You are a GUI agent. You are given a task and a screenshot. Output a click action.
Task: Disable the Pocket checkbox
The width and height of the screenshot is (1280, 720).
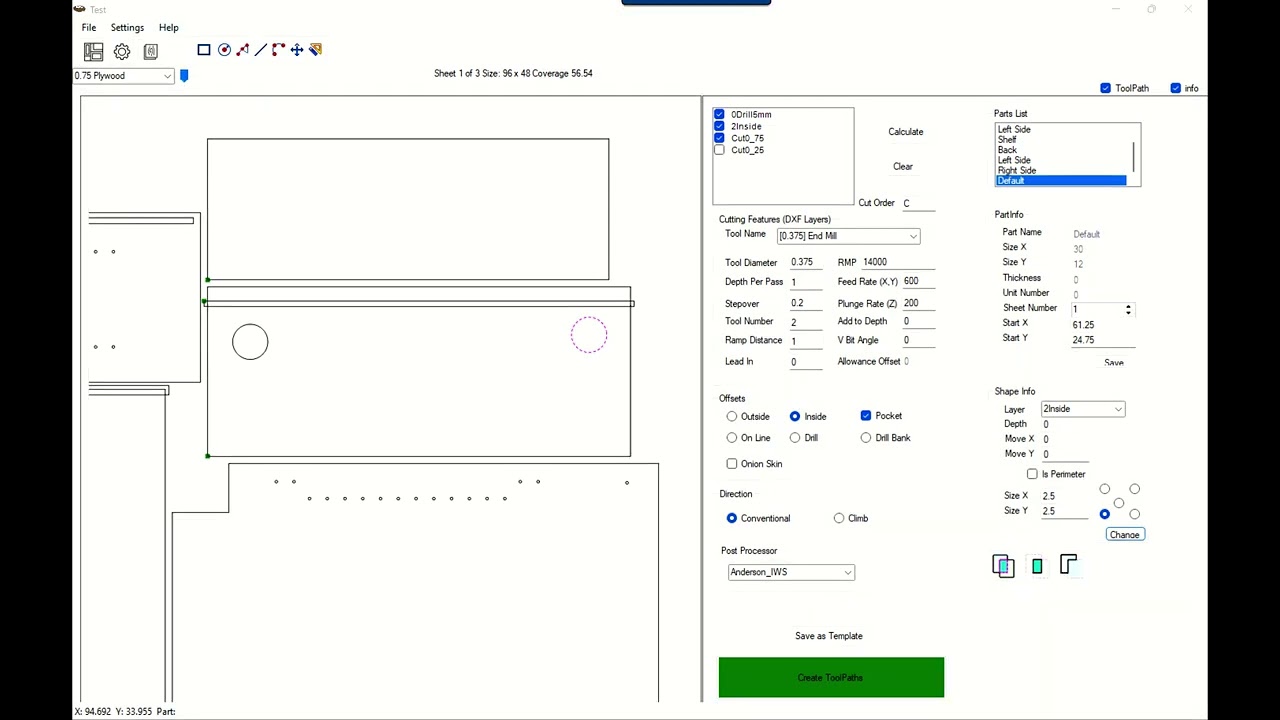pos(866,416)
